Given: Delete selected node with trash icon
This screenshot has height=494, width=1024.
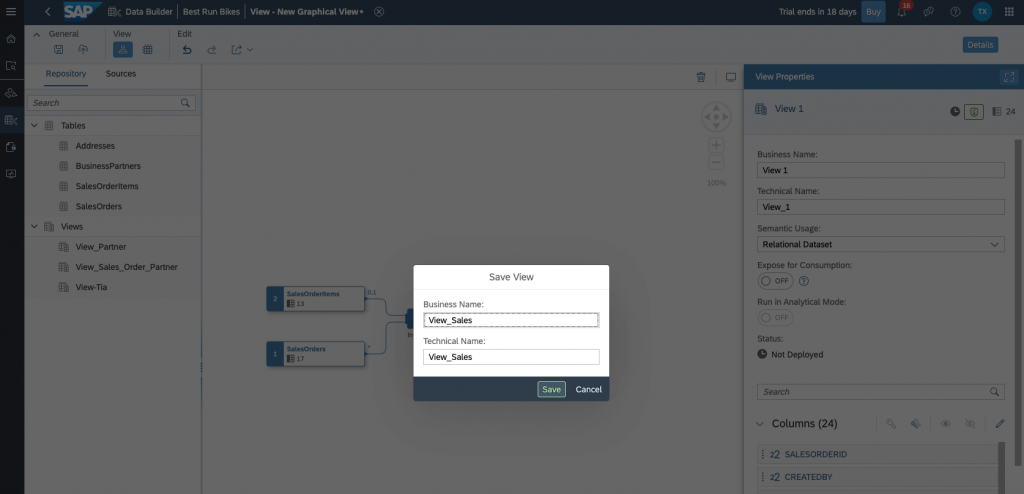Looking at the screenshot, I should 701,77.
